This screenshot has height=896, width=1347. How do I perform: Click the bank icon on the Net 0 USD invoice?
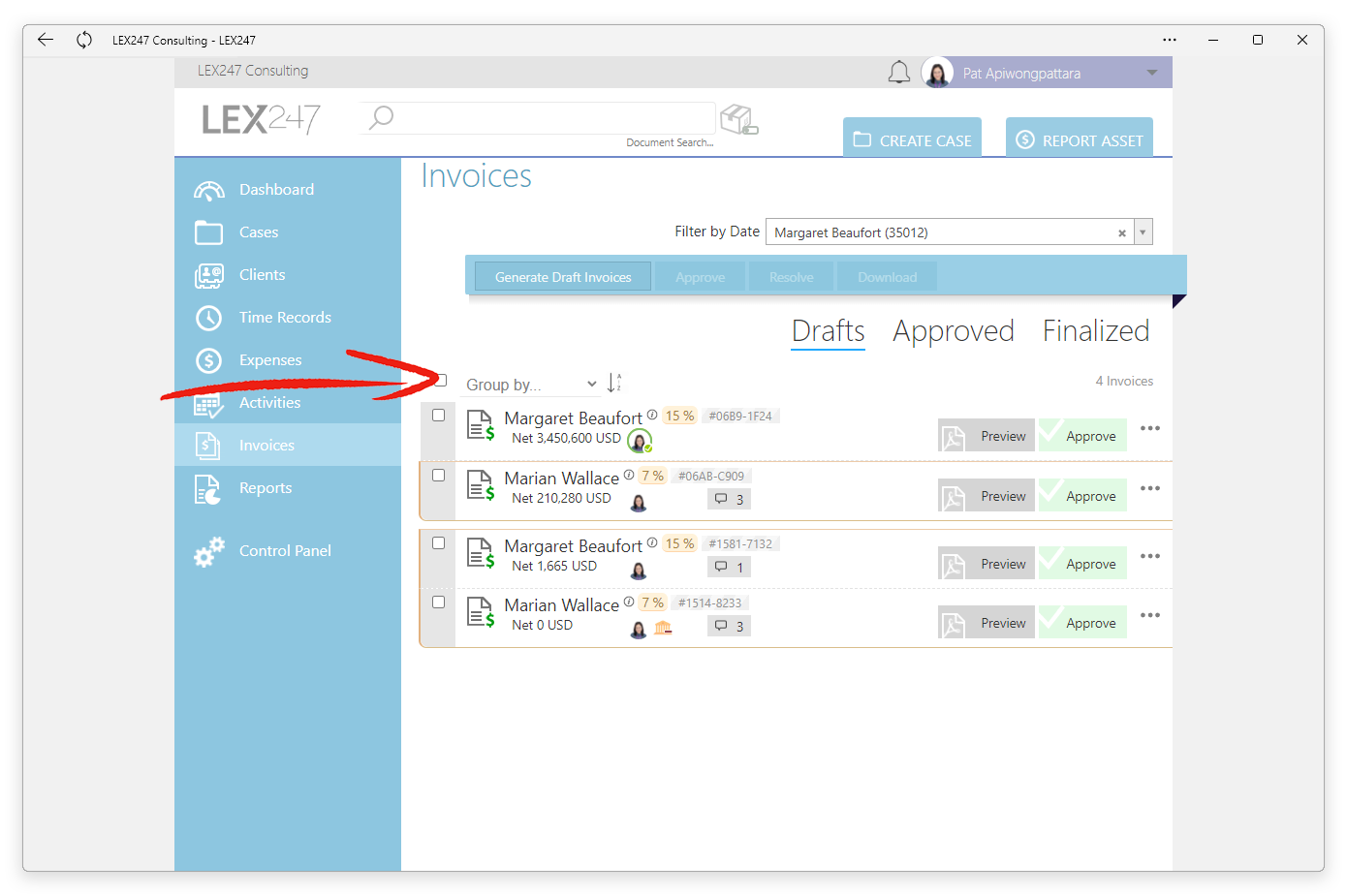click(663, 628)
